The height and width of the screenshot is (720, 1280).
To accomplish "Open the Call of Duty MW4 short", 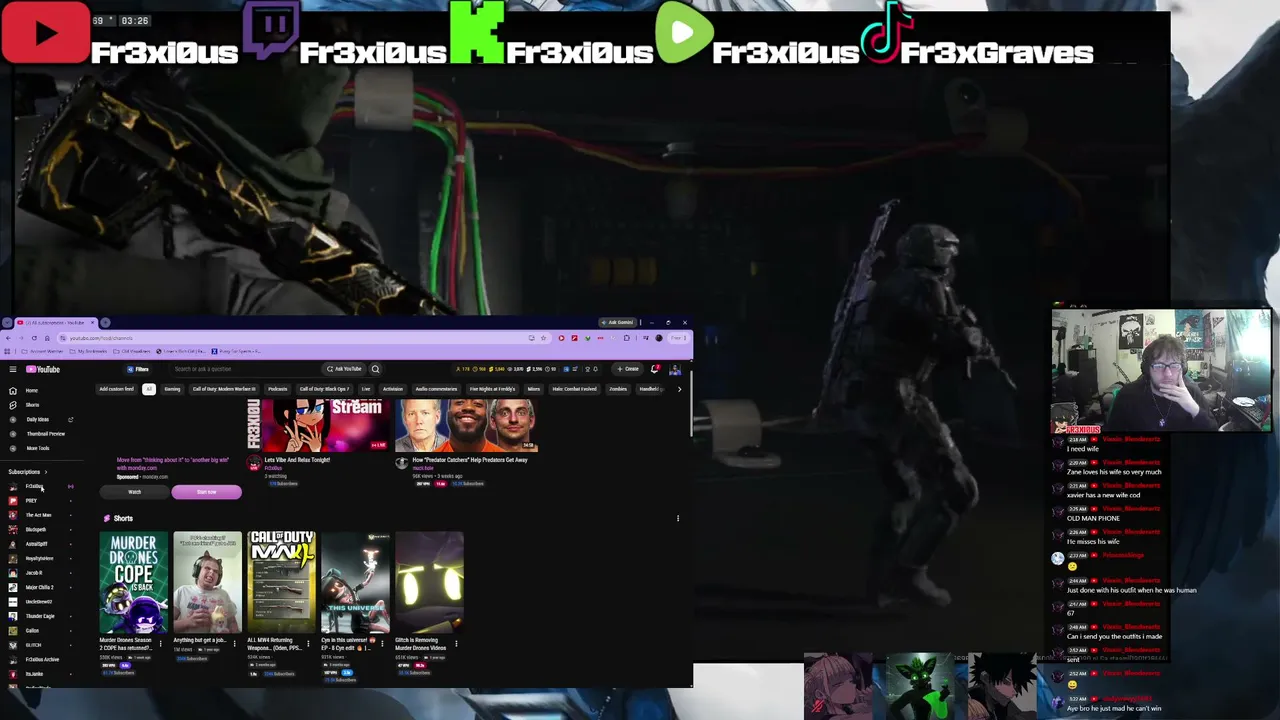I will tap(281, 582).
